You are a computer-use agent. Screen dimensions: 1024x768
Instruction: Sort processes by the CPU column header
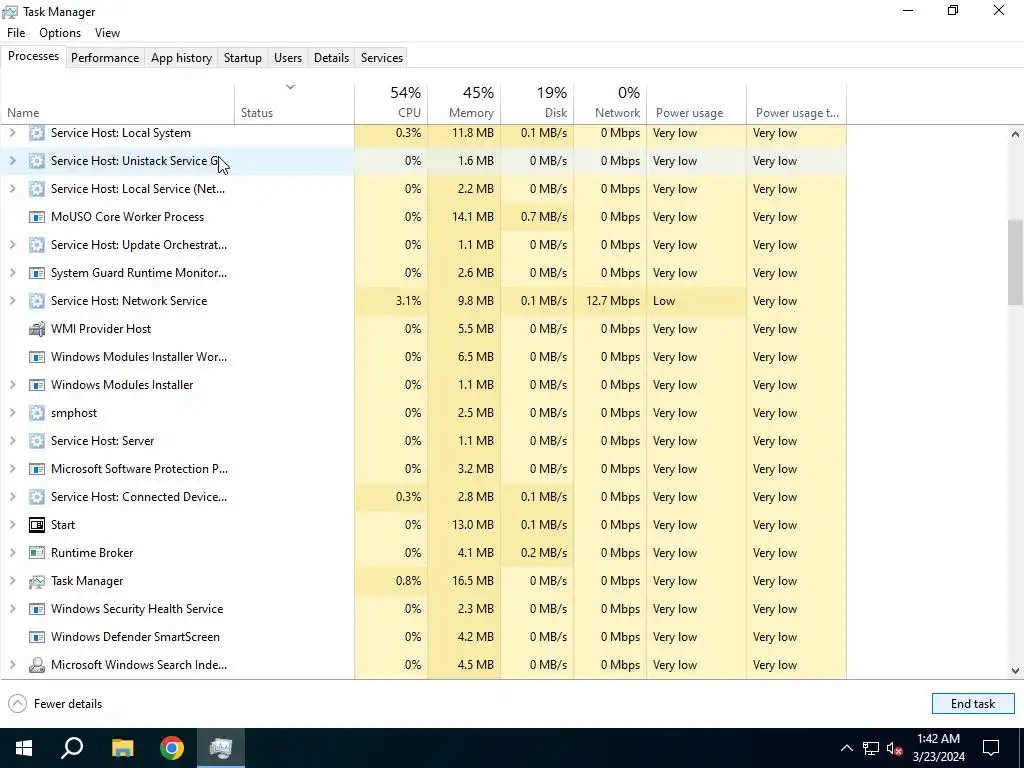pos(391,104)
